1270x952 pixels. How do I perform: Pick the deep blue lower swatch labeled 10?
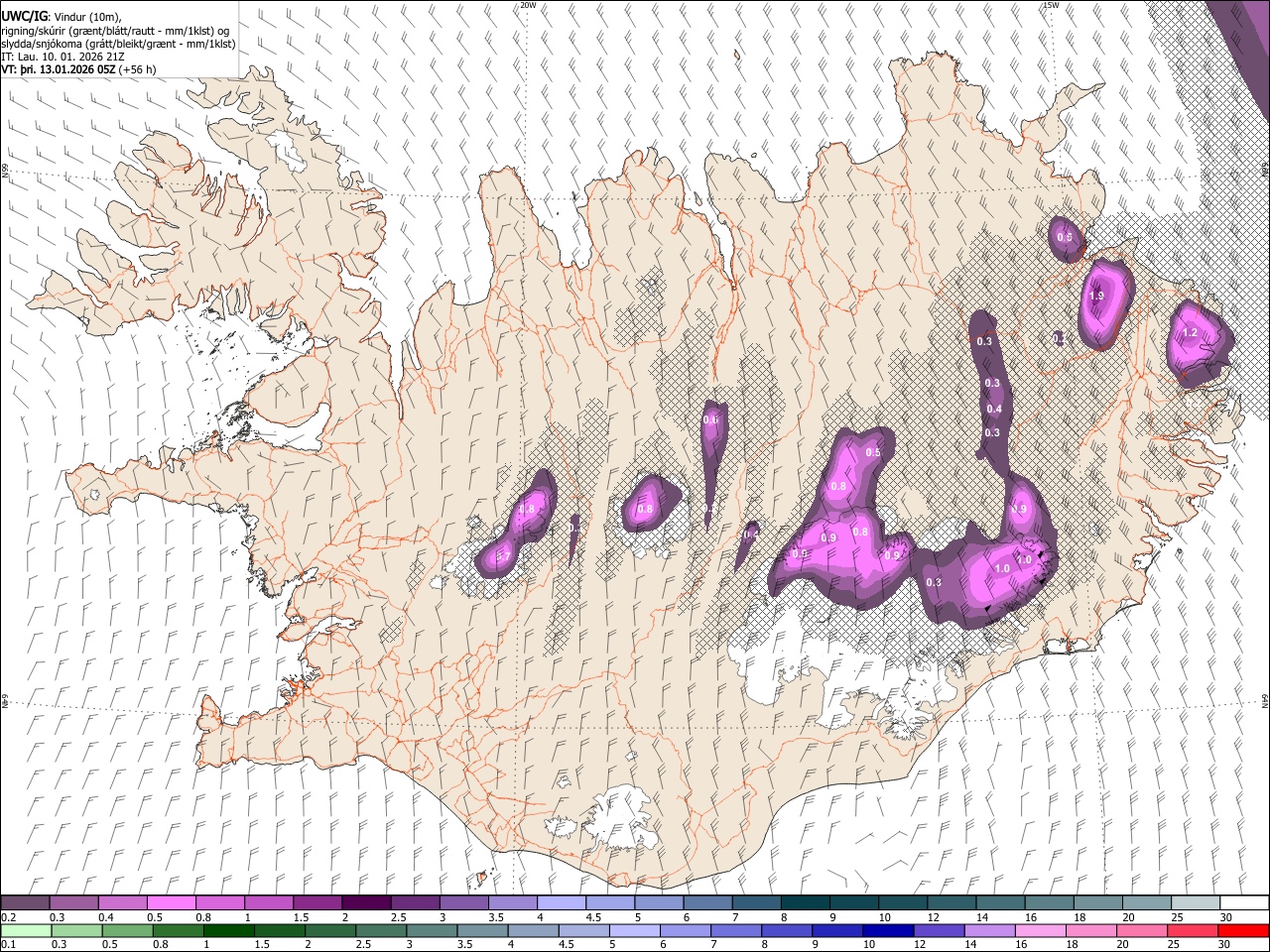tap(886, 930)
